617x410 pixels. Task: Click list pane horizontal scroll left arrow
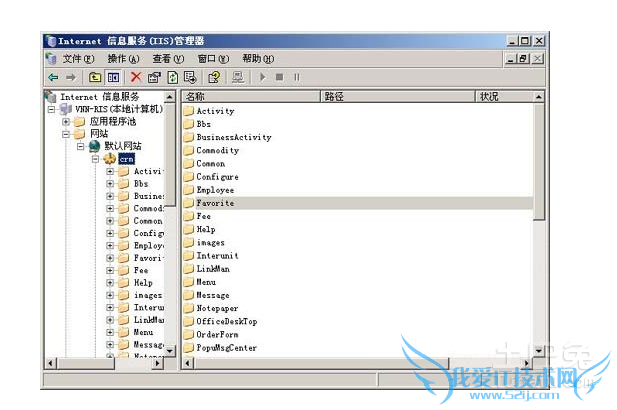point(188,363)
